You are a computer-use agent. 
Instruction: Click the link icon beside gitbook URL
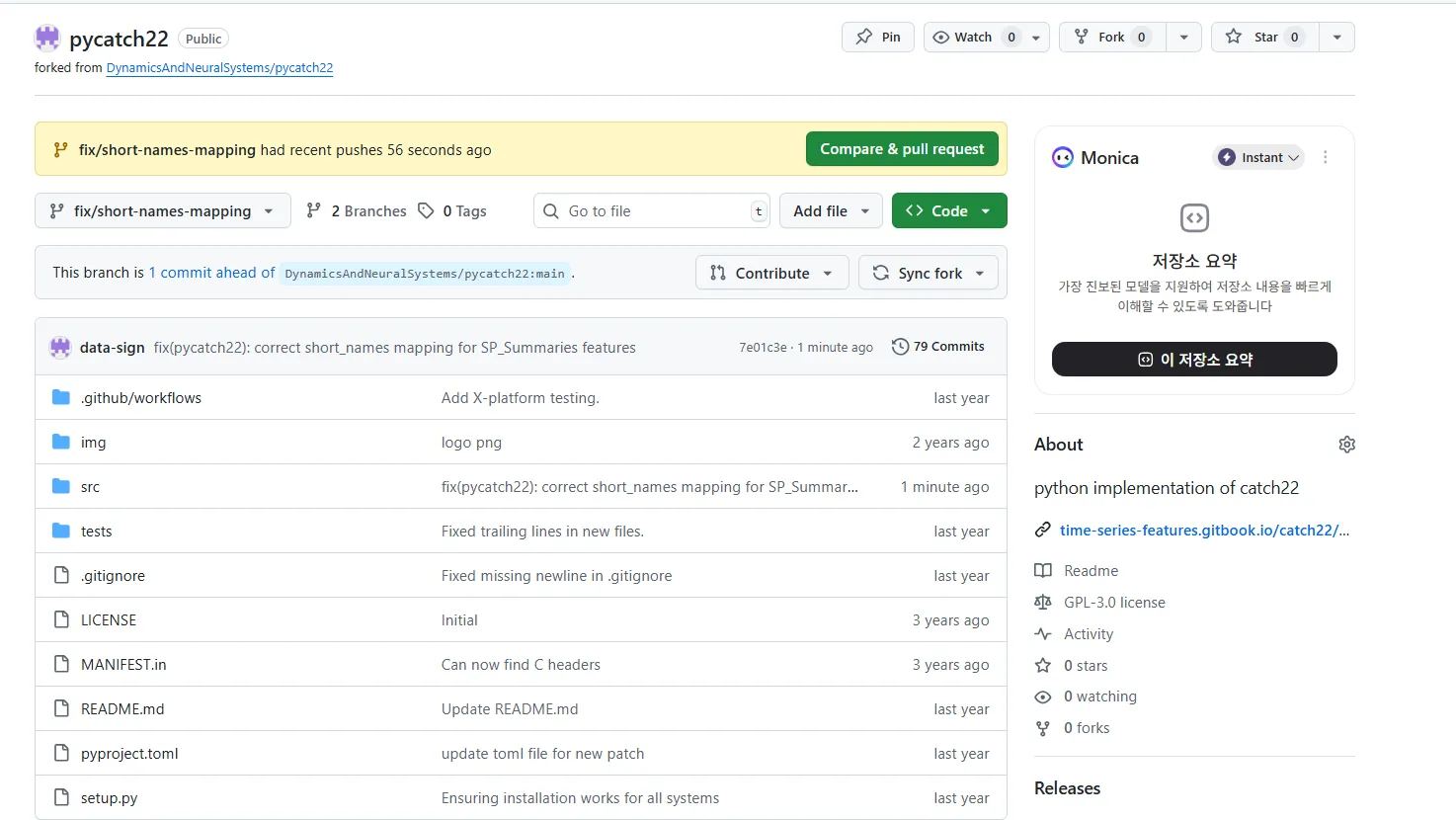1042,531
